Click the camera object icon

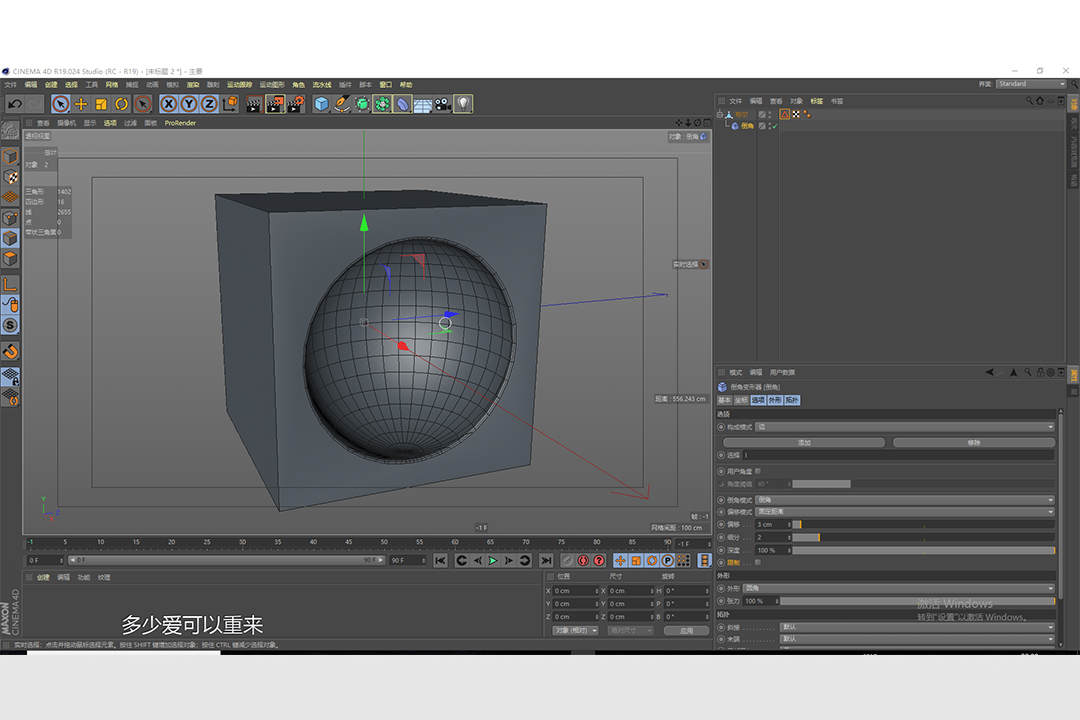(442, 104)
